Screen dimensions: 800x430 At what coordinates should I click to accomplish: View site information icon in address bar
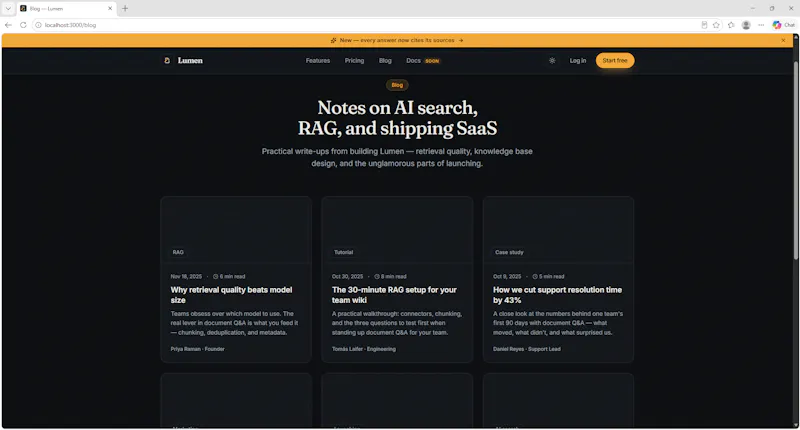tap(38, 25)
